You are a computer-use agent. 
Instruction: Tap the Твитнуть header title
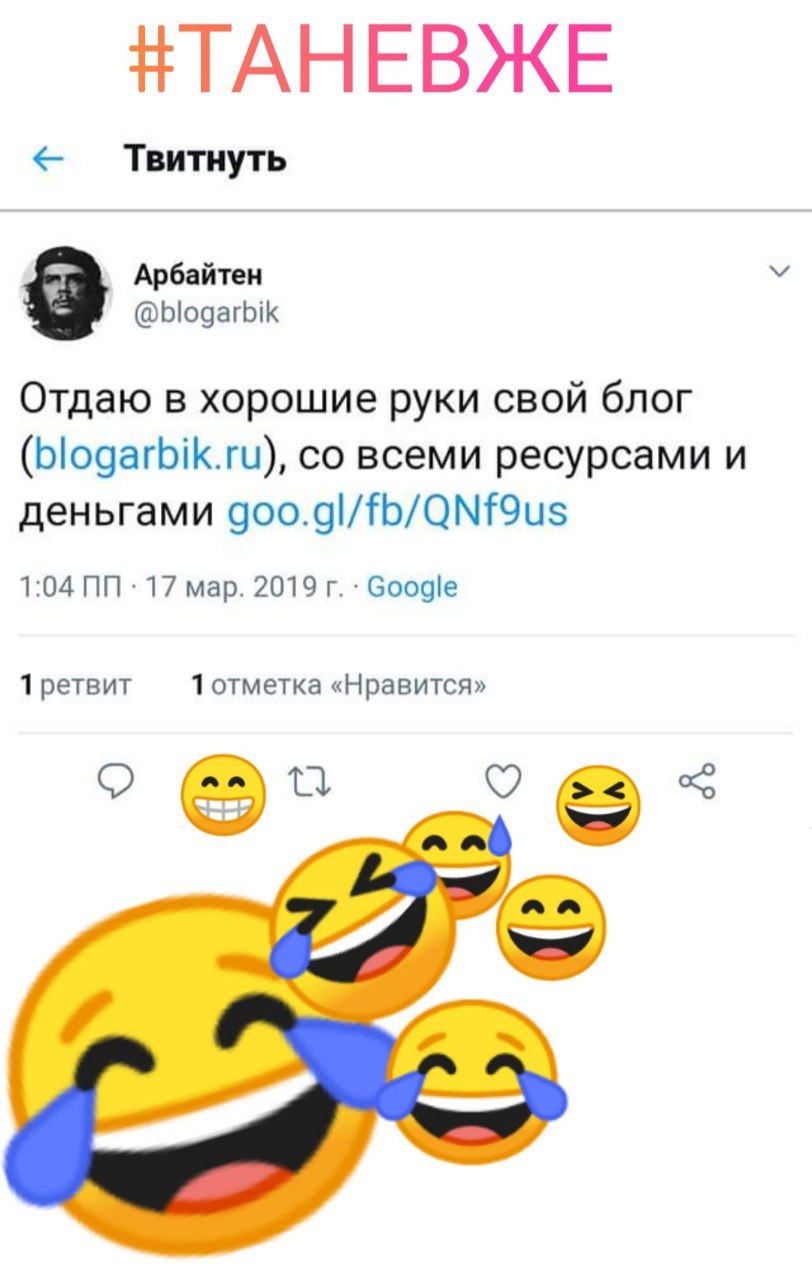pos(205,158)
